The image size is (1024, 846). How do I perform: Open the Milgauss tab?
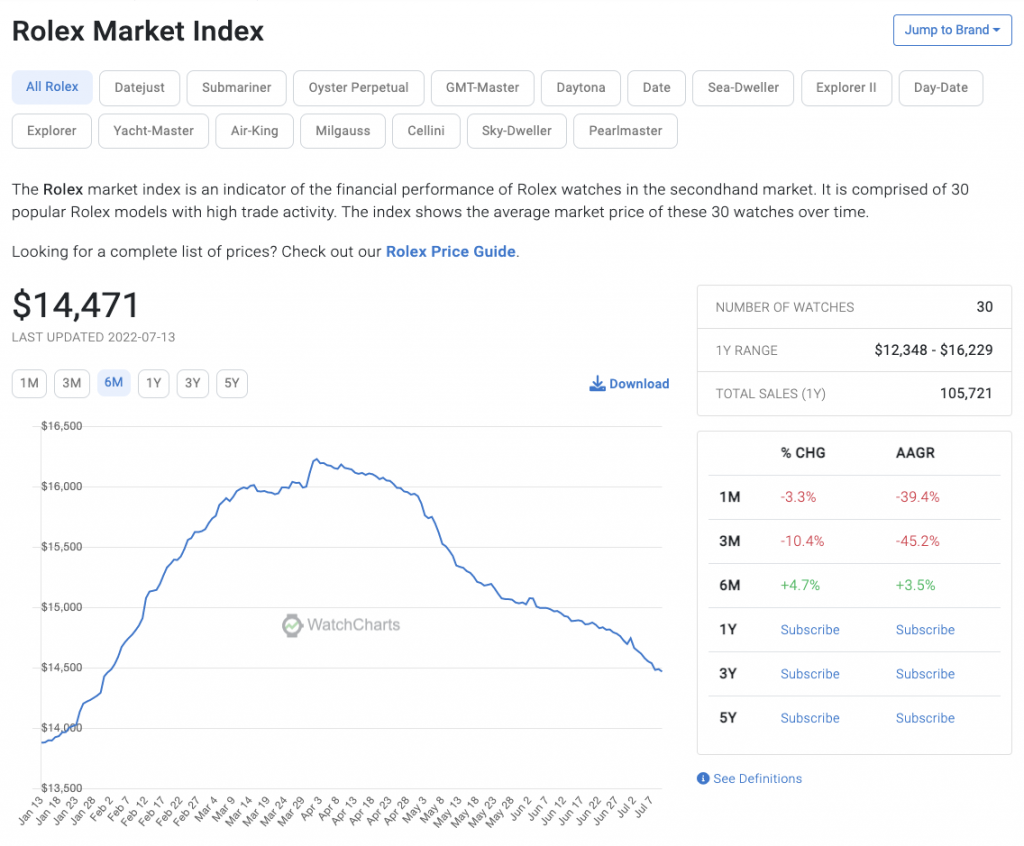[x=343, y=131]
